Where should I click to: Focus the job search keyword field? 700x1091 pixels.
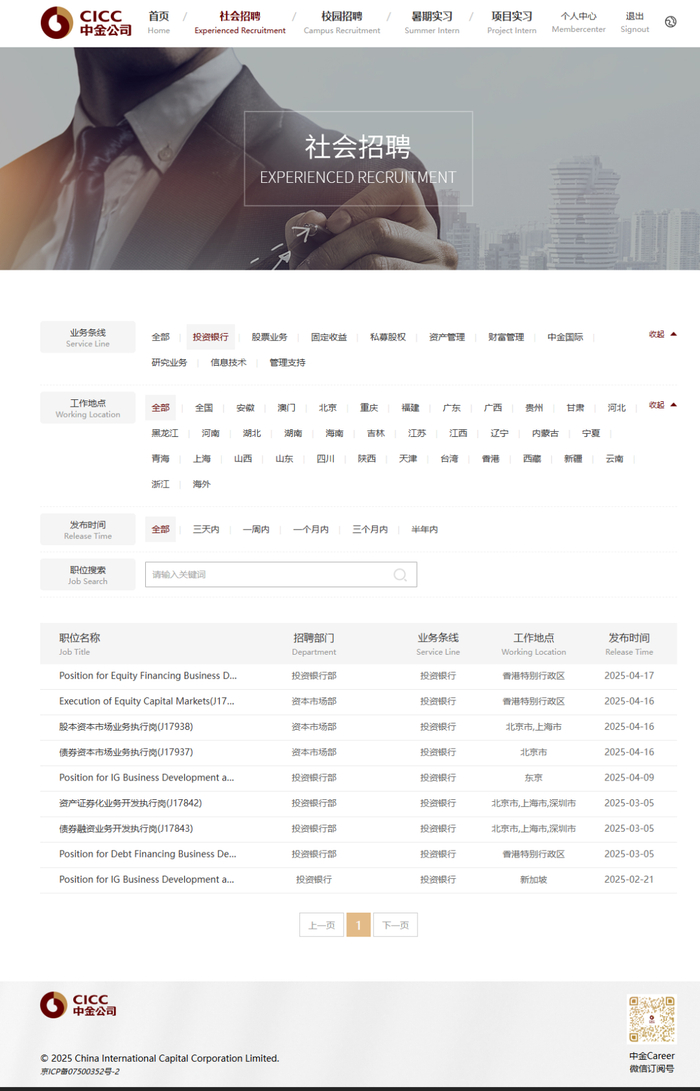pos(281,575)
